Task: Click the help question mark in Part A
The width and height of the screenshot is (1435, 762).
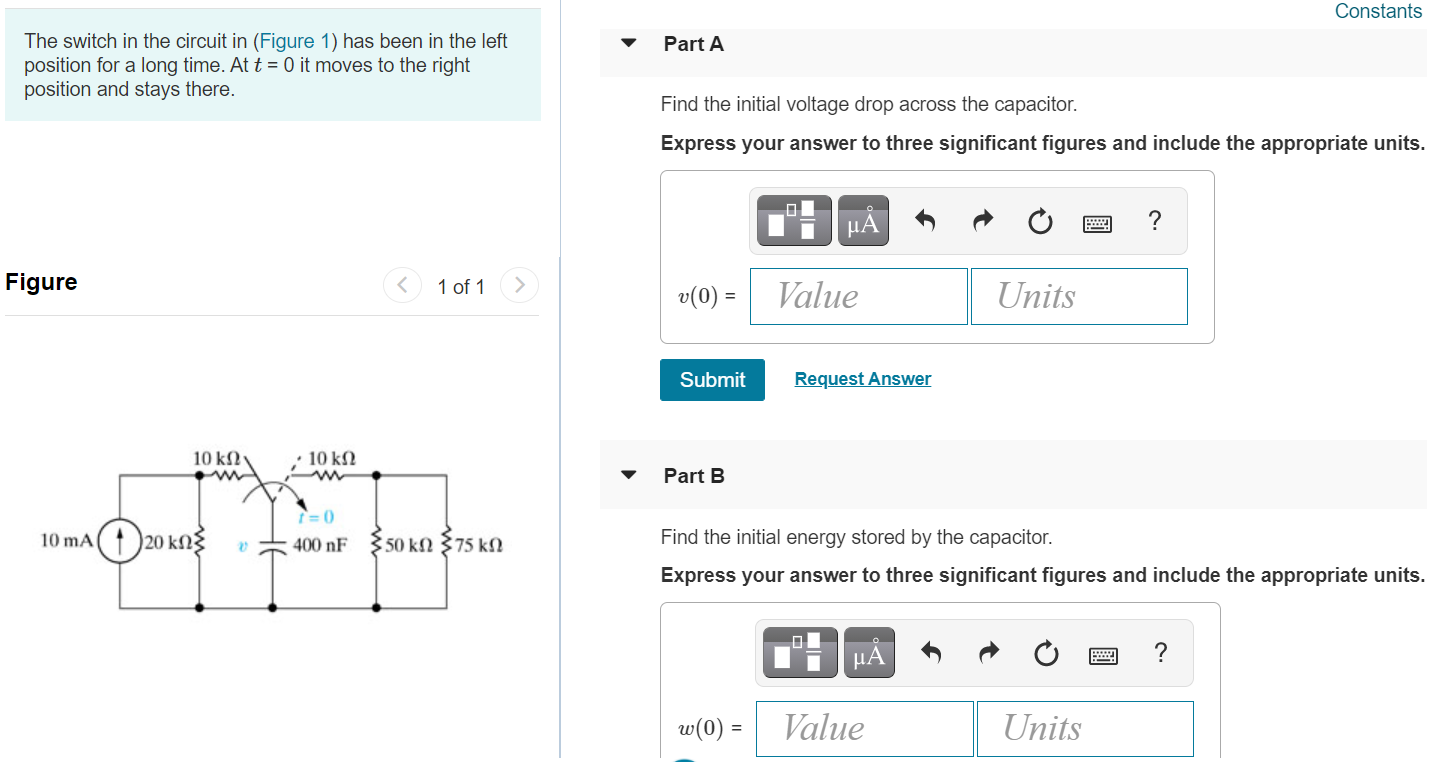Action: tap(1154, 221)
